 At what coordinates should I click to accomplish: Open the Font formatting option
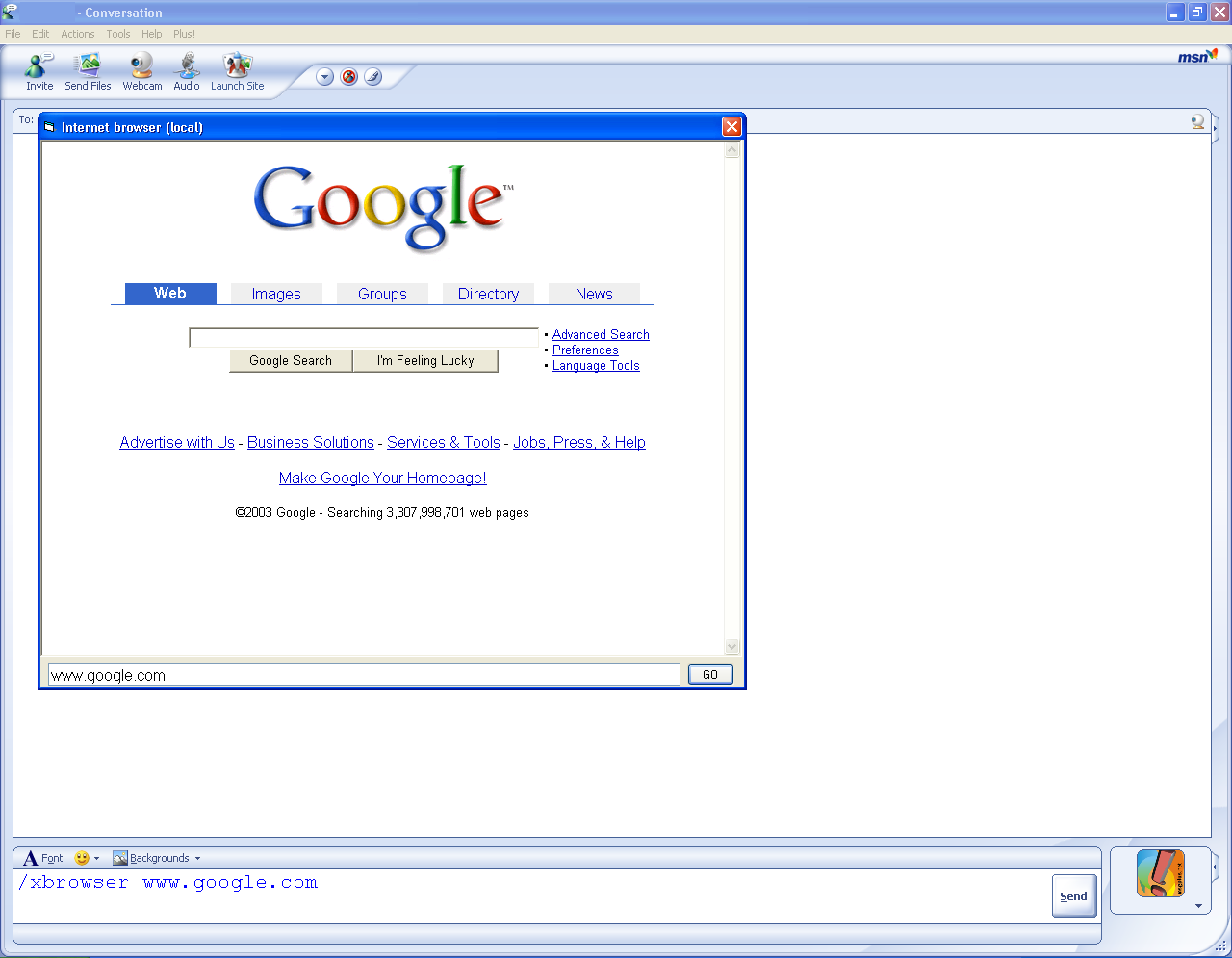[43, 858]
